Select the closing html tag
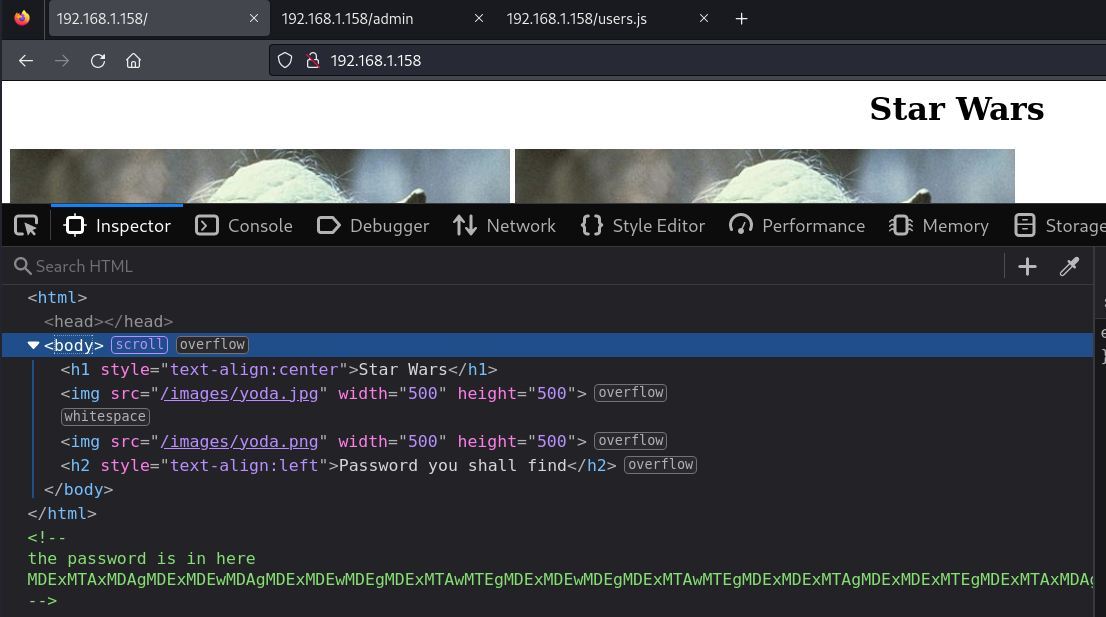The image size is (1106, 617). [x=62, y=513]
